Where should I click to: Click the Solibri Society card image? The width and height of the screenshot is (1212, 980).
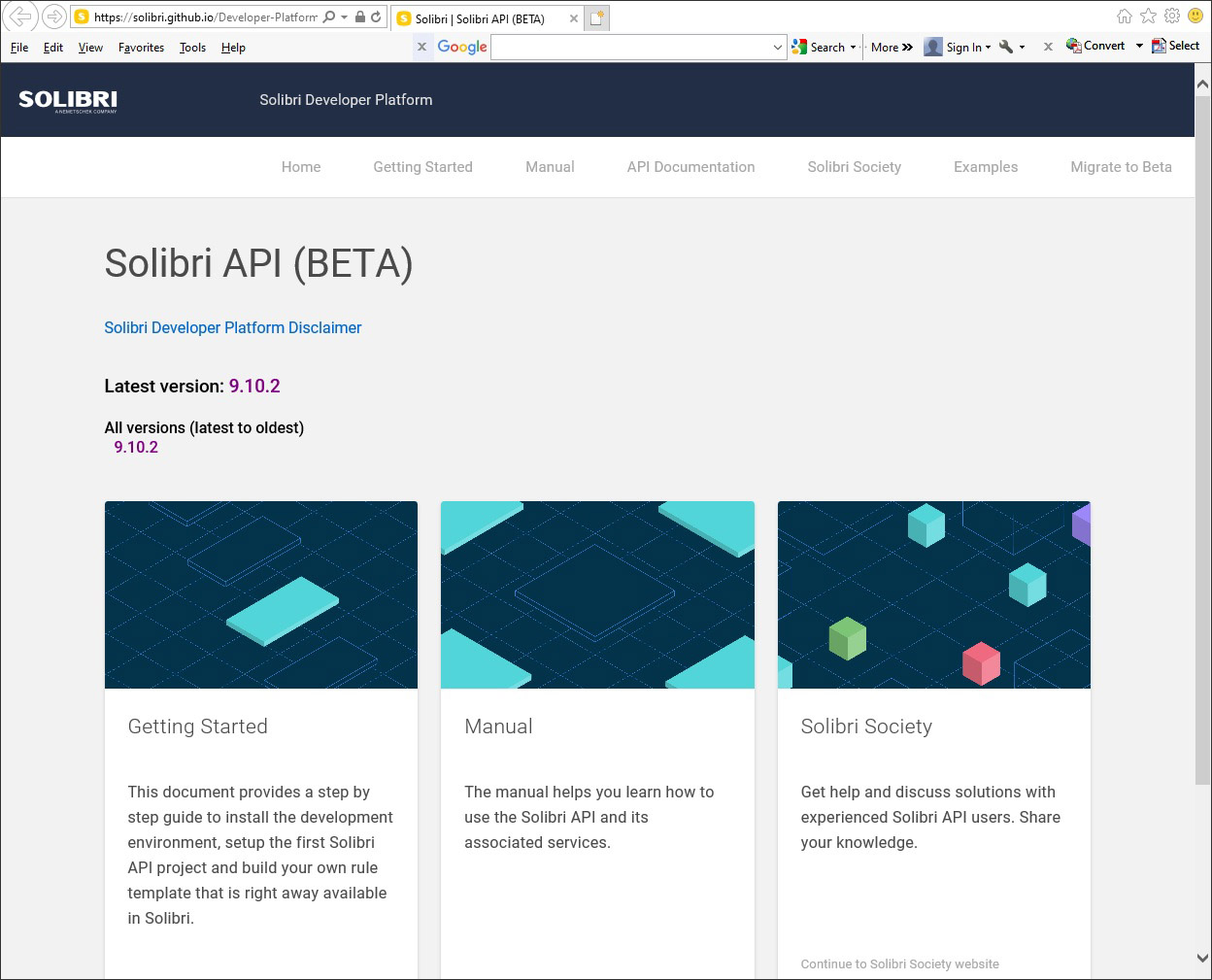click(934, 594)
